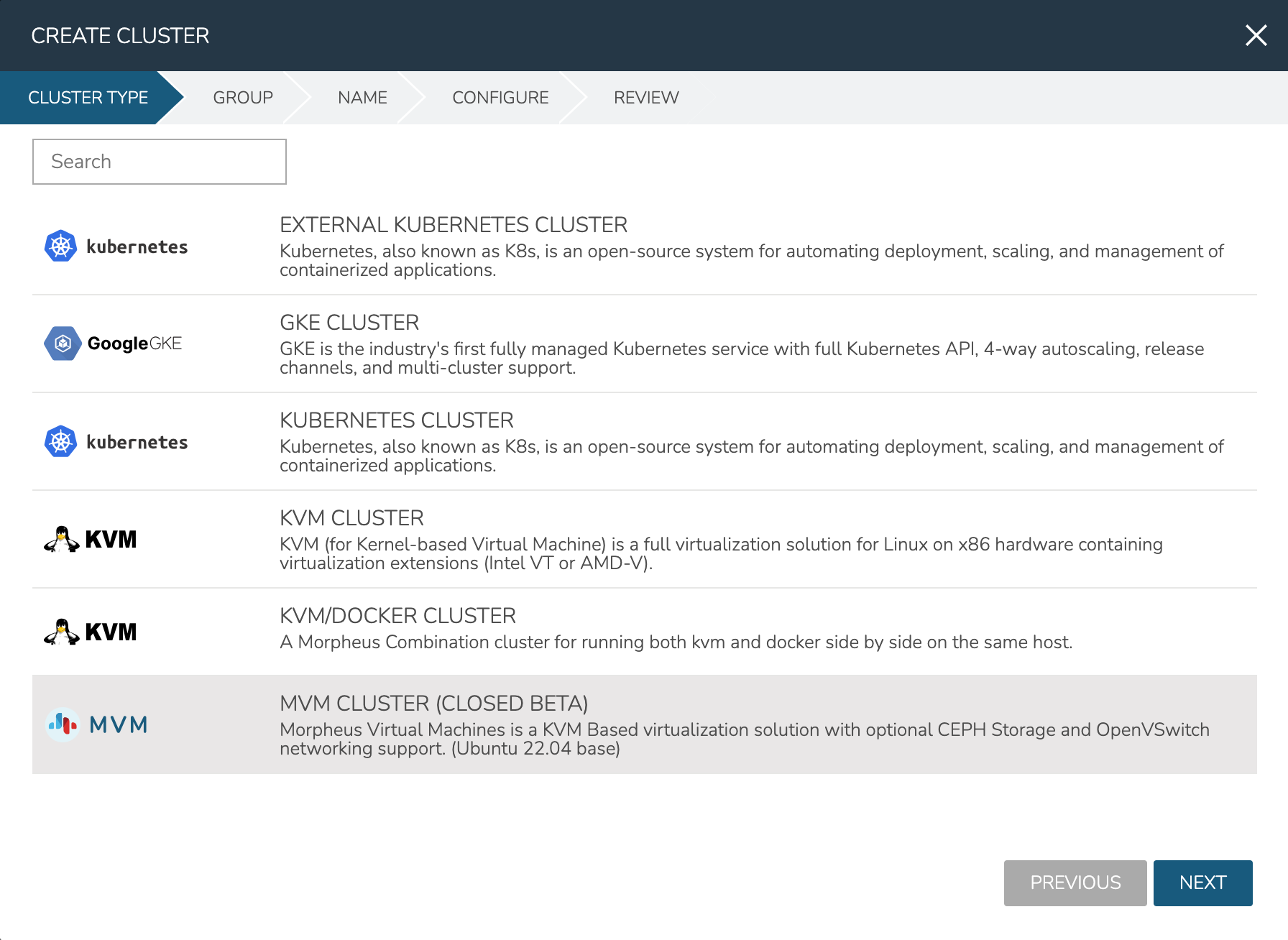The height and width of the screenshot is (940, 1288).
Task: Select the Review wizard step
Action: 645,98
